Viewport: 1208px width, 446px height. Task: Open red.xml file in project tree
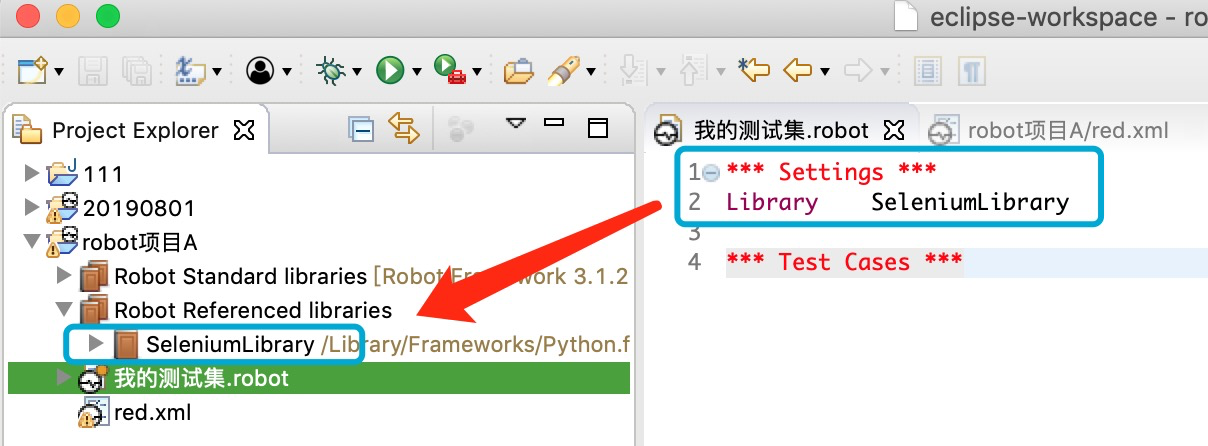point(151,412)
